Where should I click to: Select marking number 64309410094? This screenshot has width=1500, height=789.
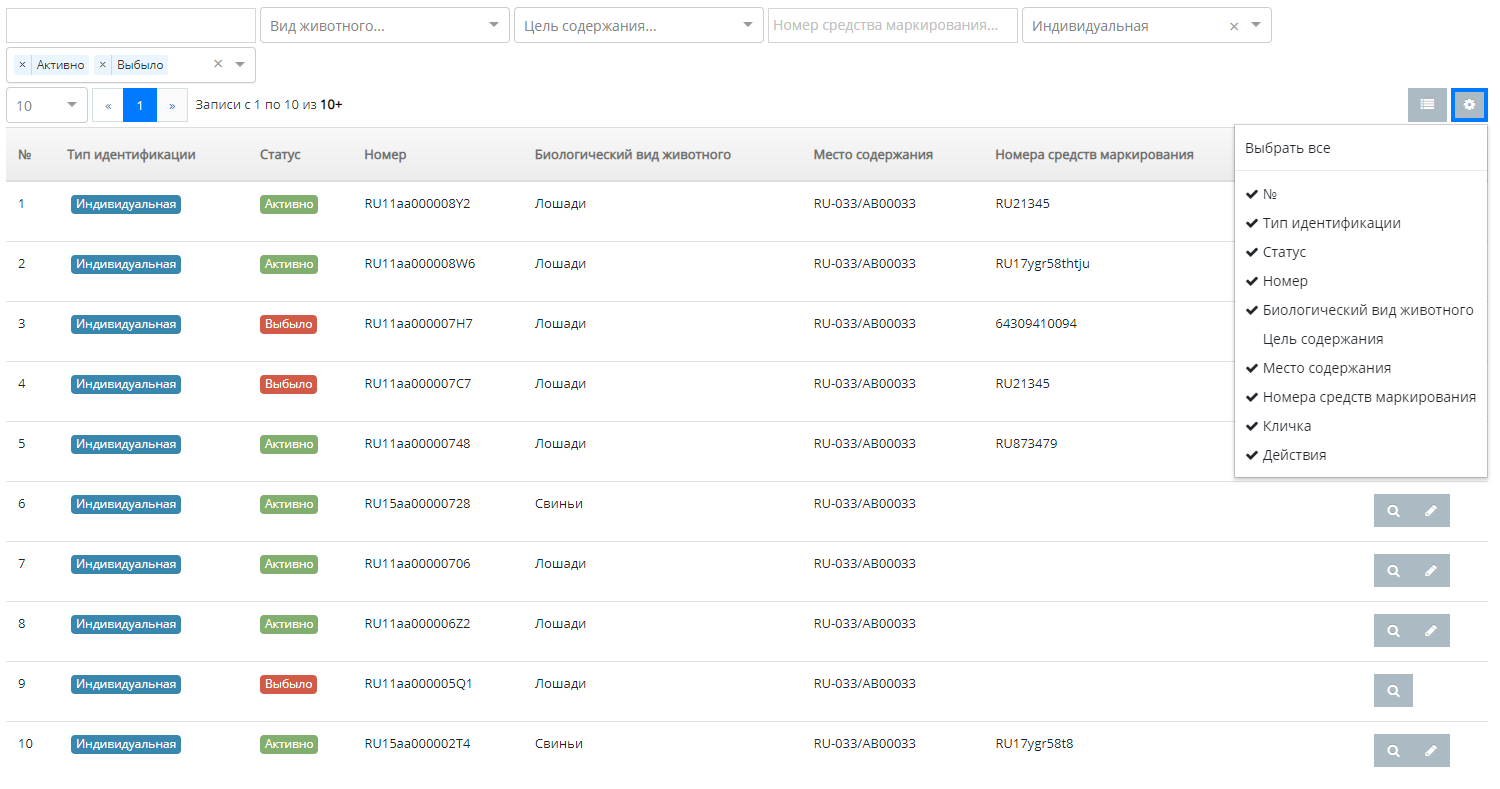(x=1036, y=324)
